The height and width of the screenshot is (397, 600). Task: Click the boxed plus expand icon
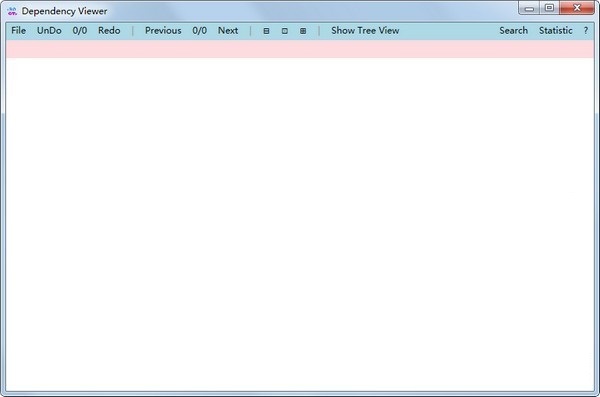303,31
